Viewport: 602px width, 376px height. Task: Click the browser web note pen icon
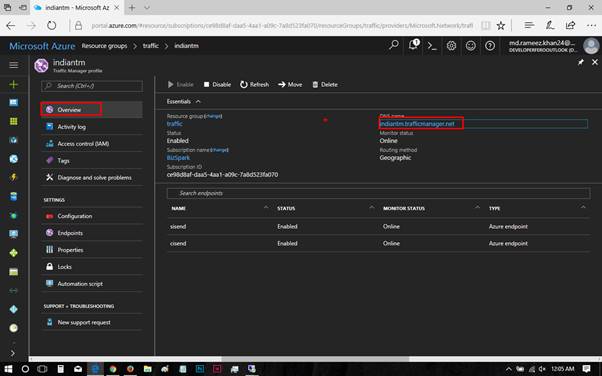coord(550,25)
